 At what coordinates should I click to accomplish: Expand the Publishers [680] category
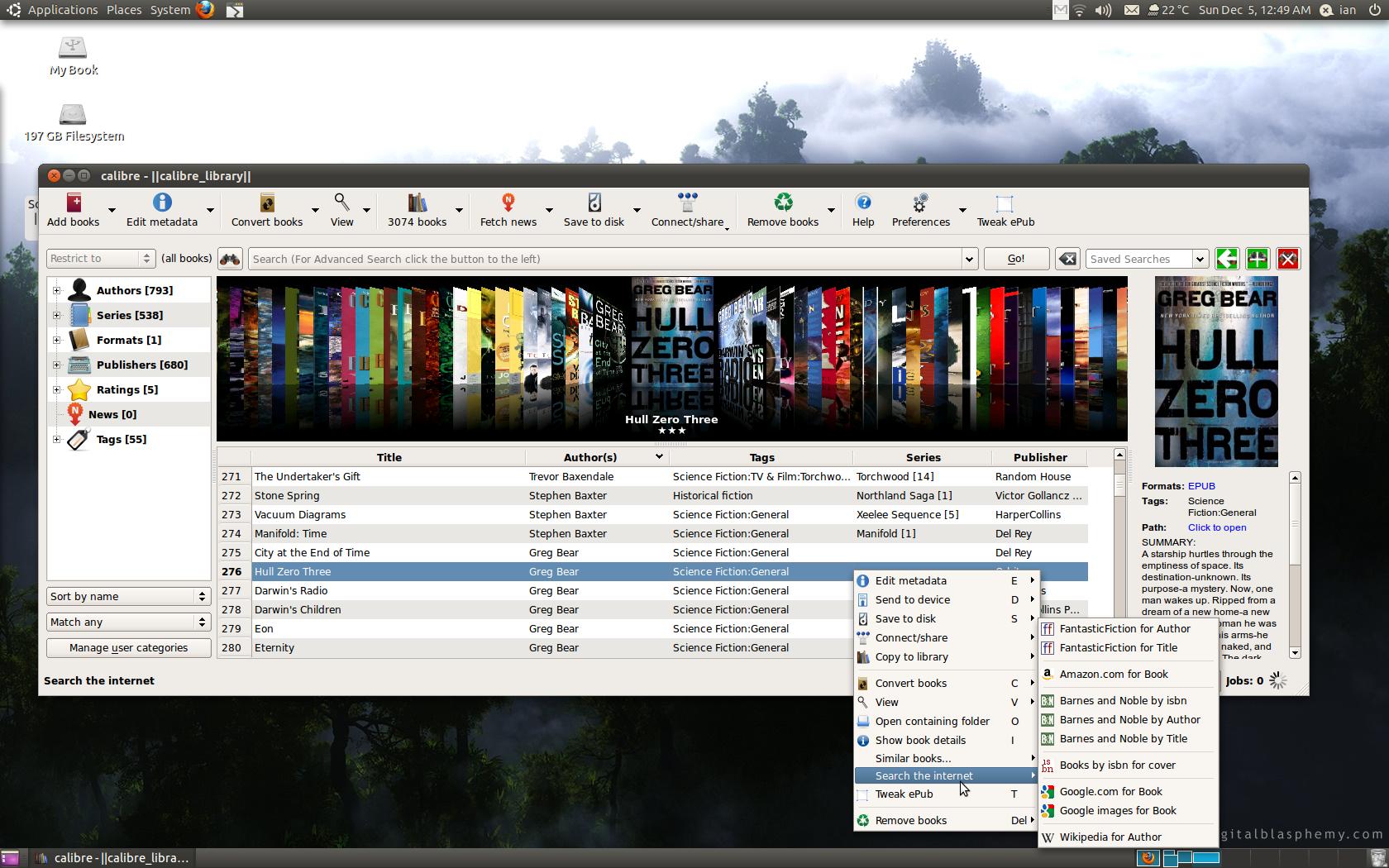[56, 365]
